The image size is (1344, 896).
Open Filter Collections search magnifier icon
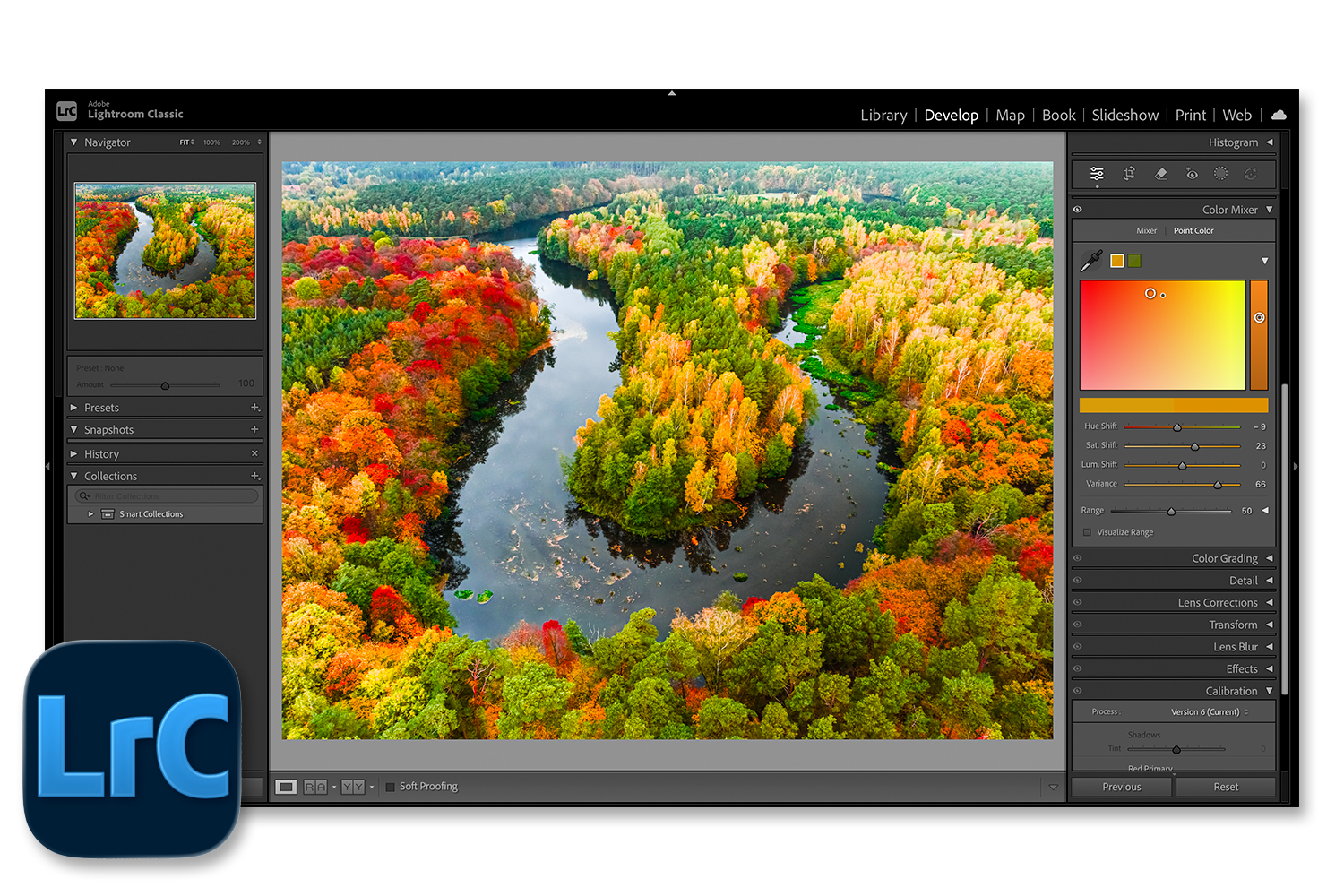(85, 496)
